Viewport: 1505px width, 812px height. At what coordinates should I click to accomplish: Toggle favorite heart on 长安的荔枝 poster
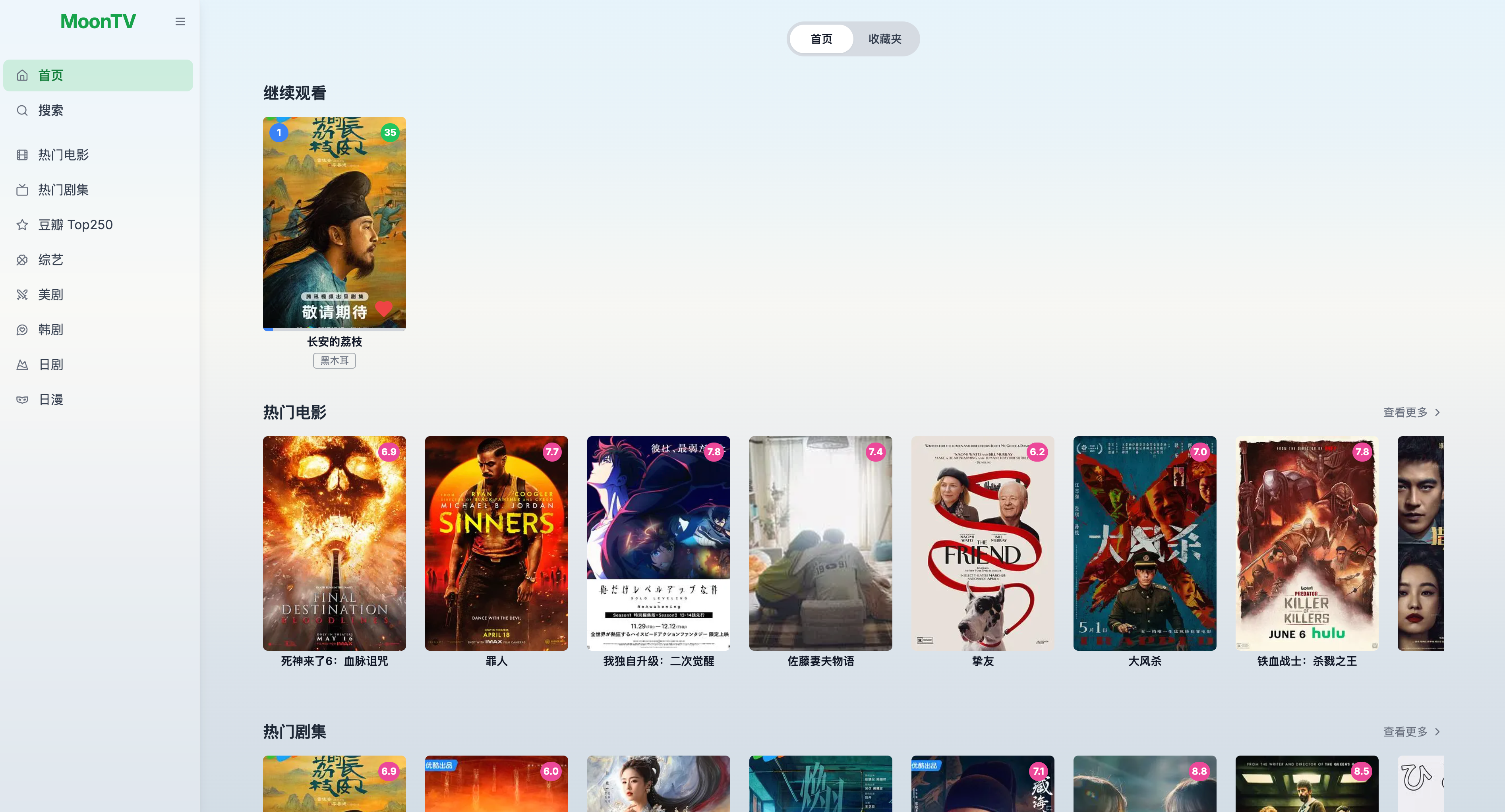(x=384, y=308)
